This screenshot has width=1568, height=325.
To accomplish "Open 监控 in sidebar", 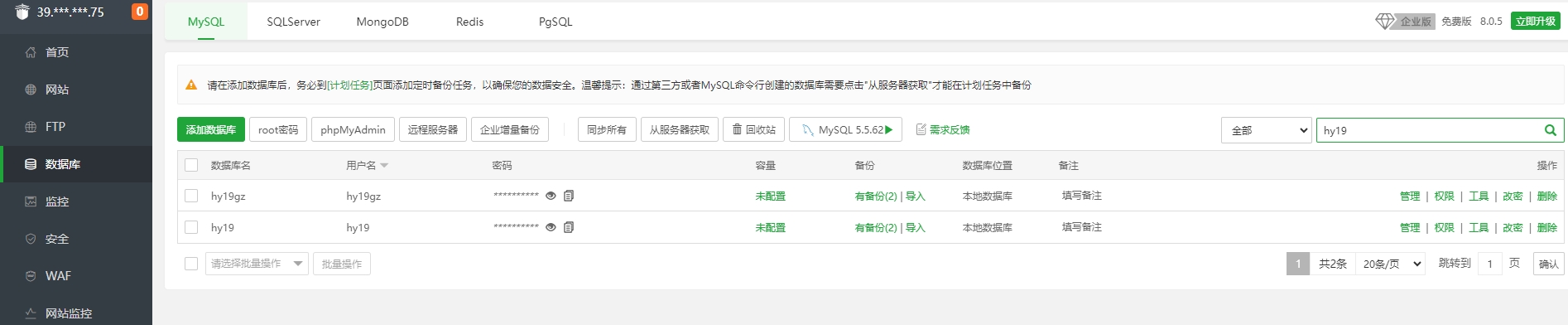I will (x=76, y=201).
